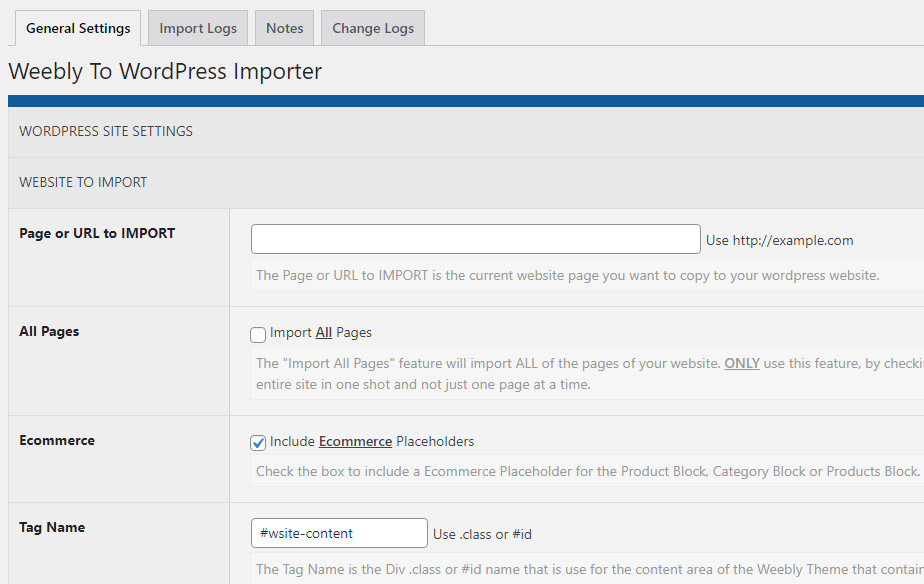The height and width of the screenshot is (584, 924).
Task: Click the Page or URL description text
Action: pos(567,275)
